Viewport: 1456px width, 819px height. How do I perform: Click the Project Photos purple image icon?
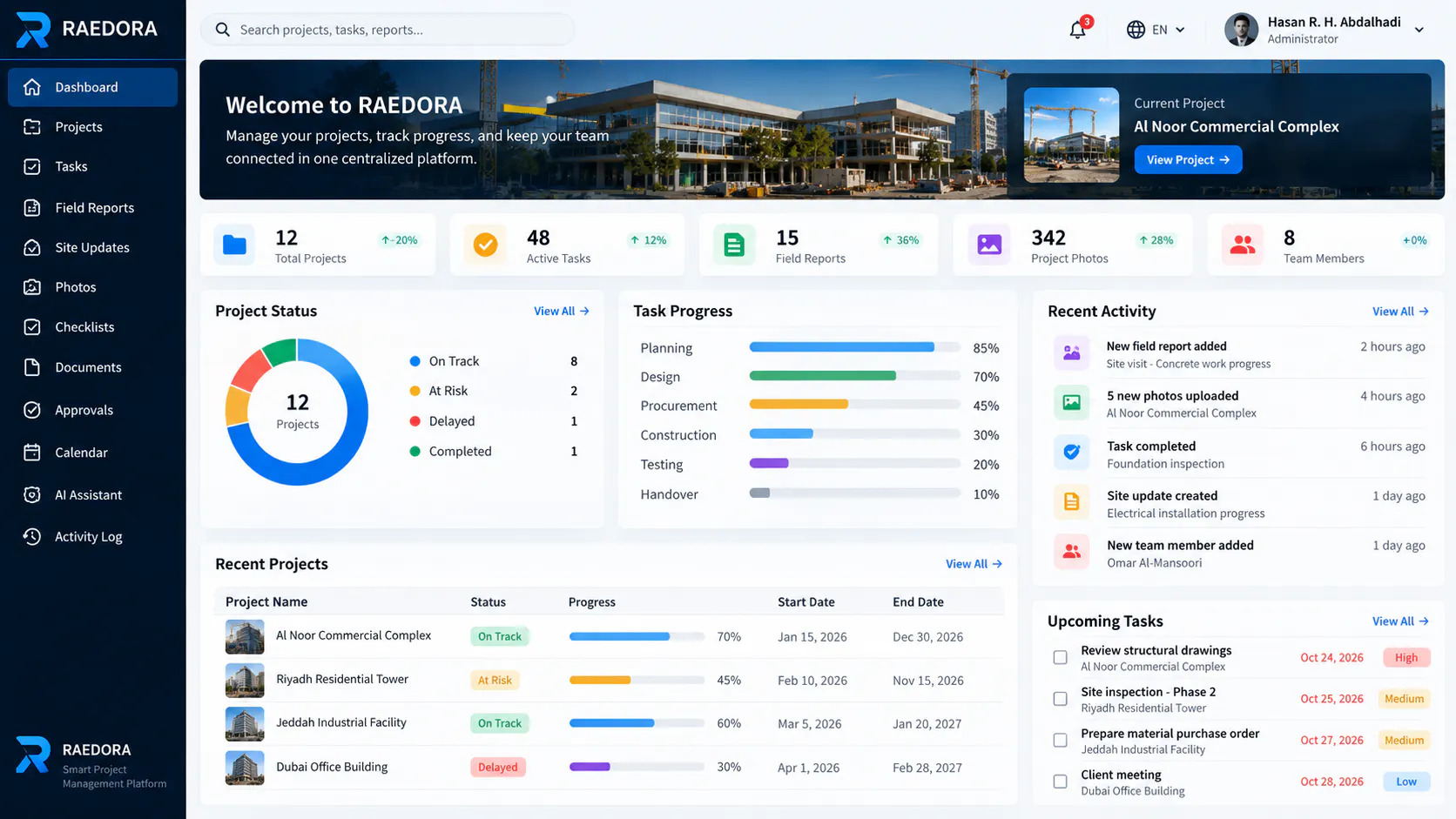coord(989,245)
